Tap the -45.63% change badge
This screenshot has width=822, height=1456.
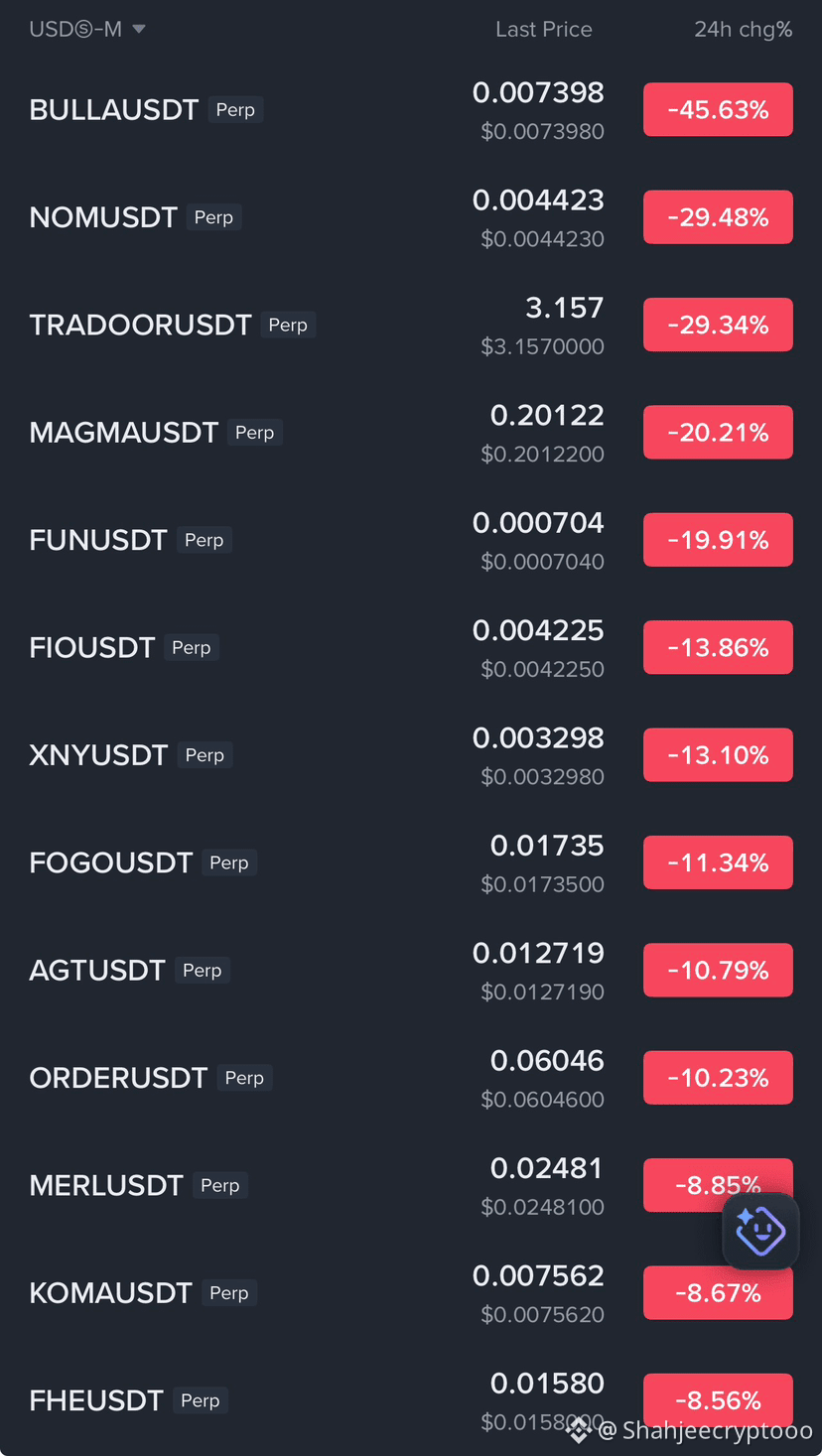pyautogui.click(x=718, y=110)
